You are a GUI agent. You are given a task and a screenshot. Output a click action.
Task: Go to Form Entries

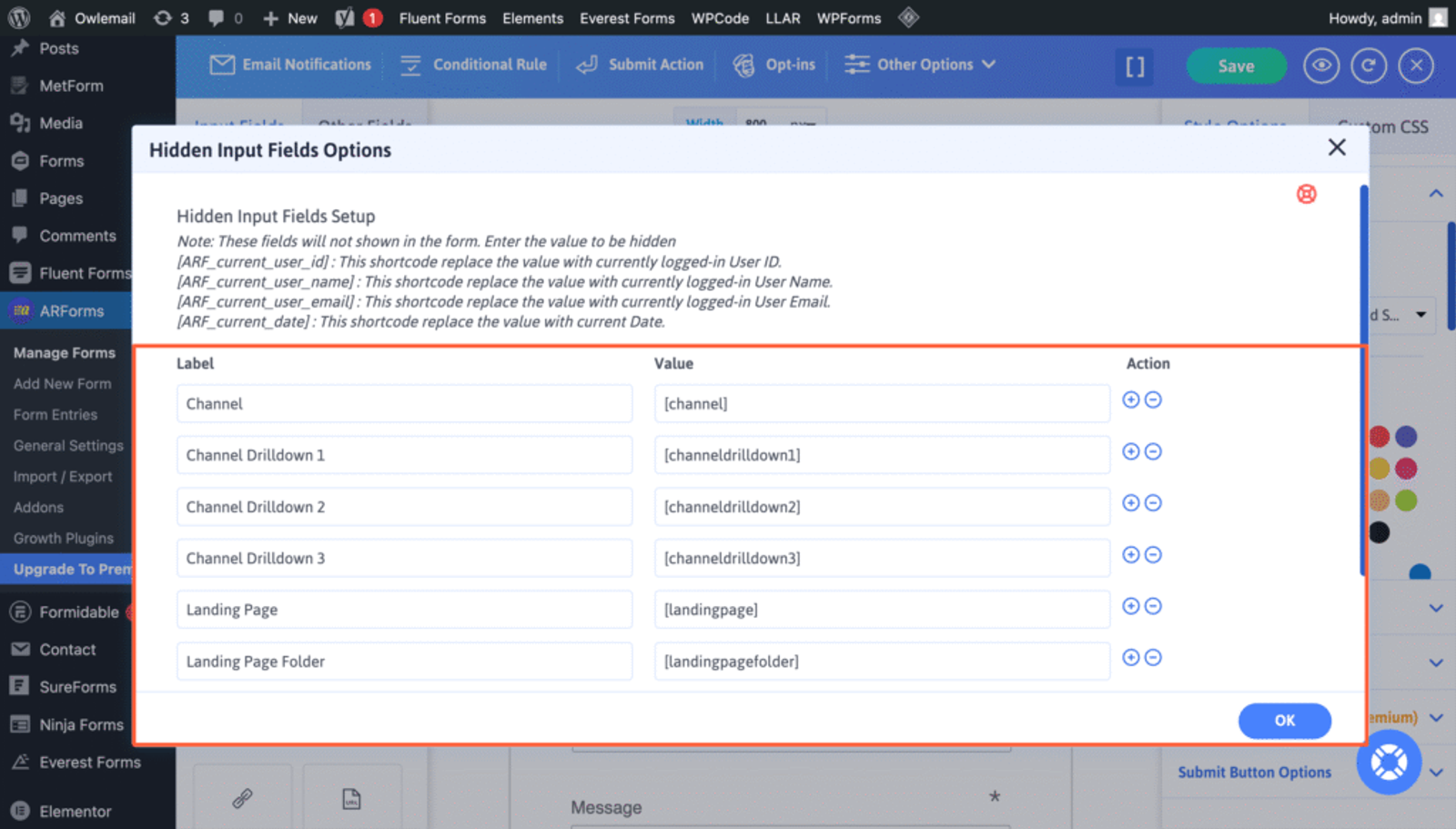click(56, 415)
